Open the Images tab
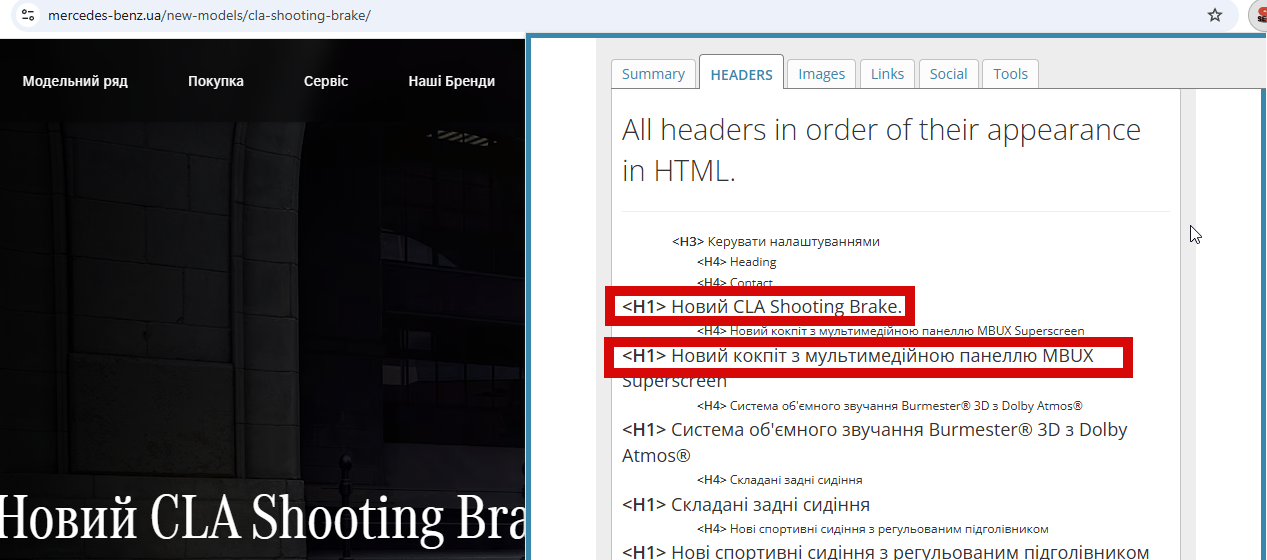 pyautogui.click(x=821, y=74)
